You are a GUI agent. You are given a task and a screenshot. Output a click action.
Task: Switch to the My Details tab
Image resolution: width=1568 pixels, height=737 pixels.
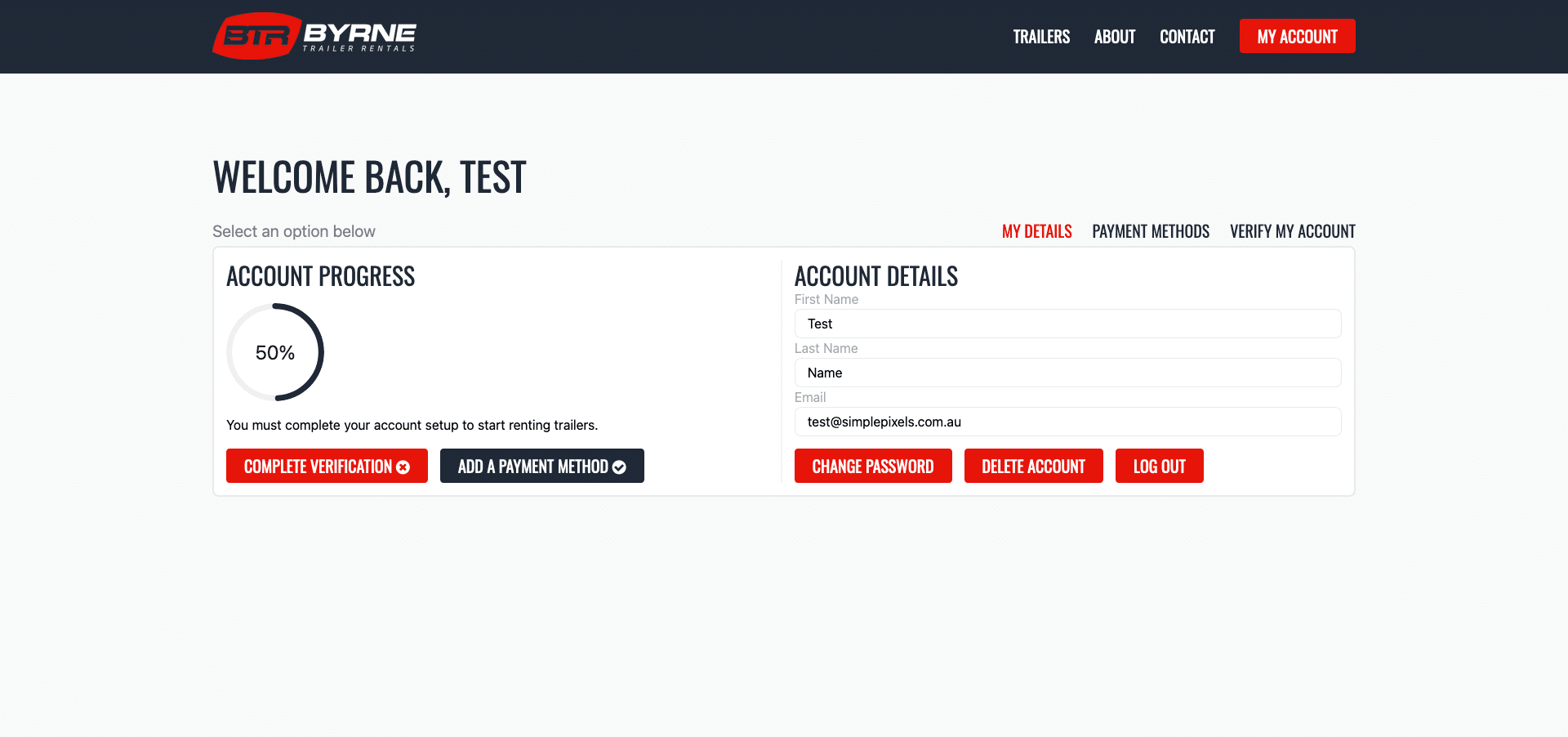point(1036,231)
